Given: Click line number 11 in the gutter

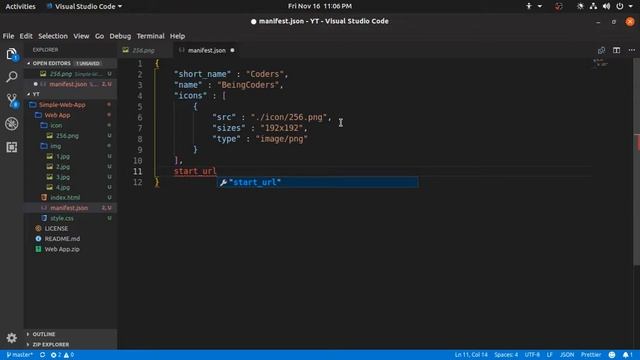Looking at the screenshot, I should click(x=138, y=171).
